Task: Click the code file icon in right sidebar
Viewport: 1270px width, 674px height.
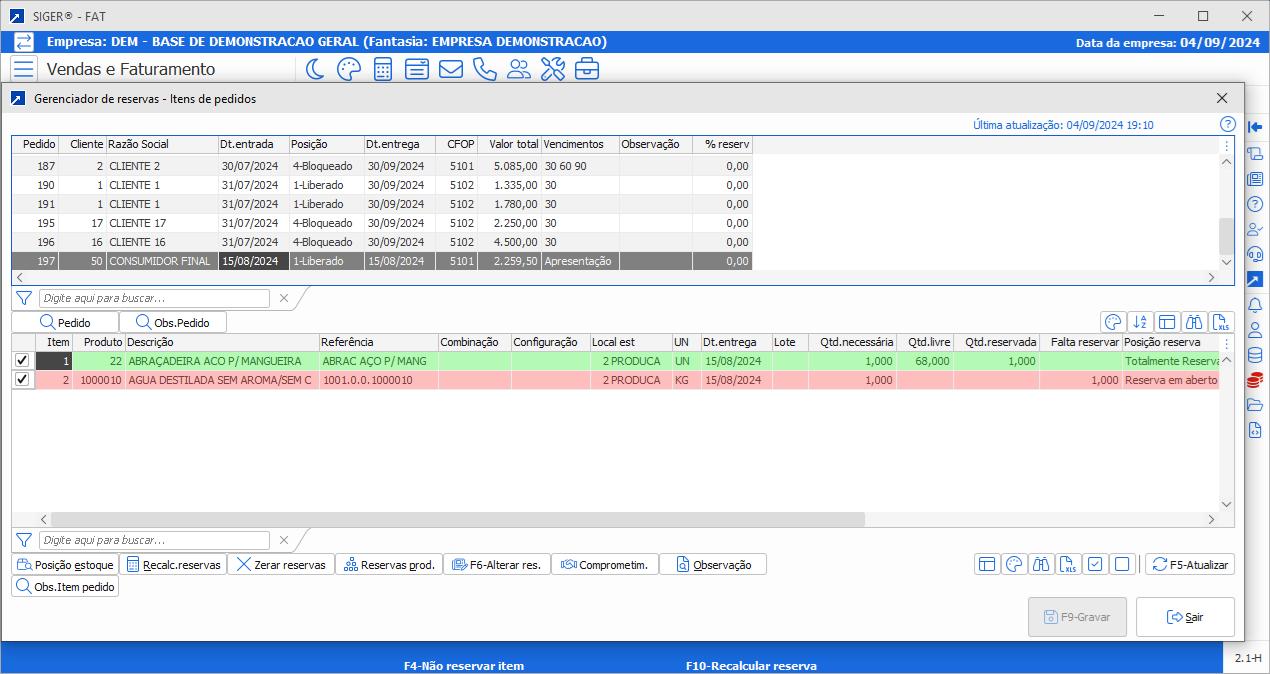Action: [1255, 430]
